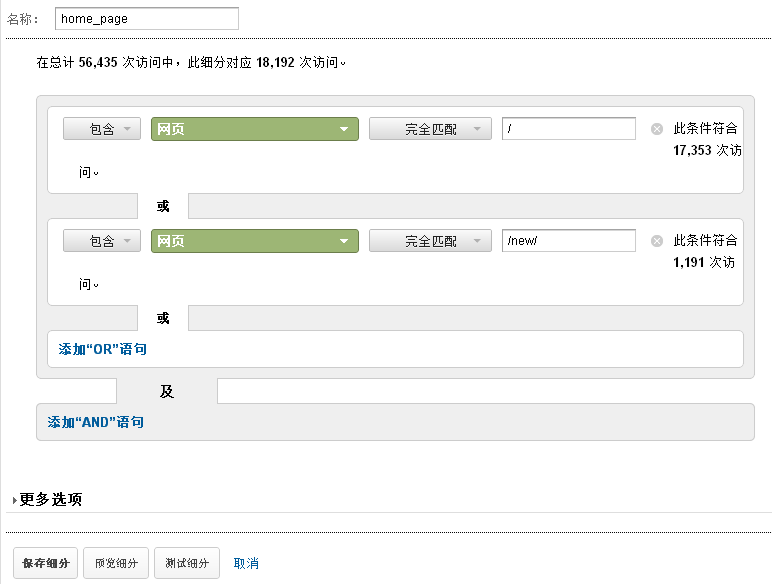Open the second 包含 include dropdown
This screenshot has height=584, width=772.
coord(102,241)
